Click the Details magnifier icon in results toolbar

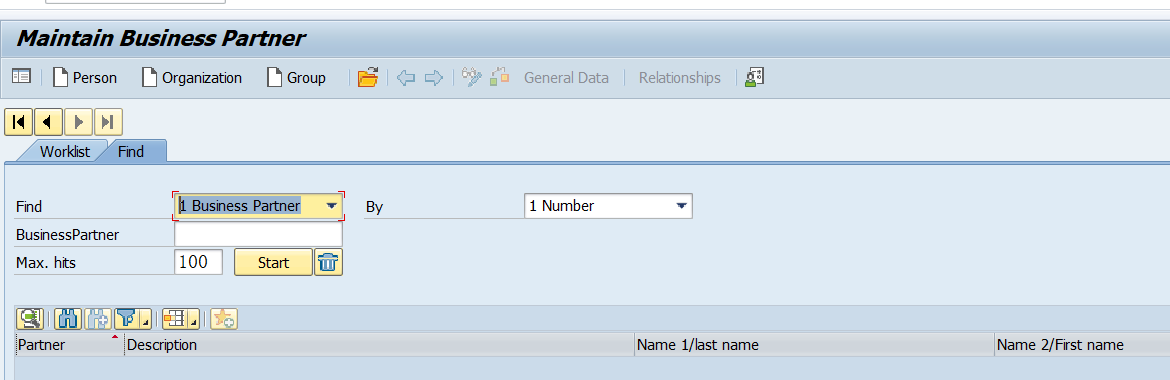pos(30,319)
